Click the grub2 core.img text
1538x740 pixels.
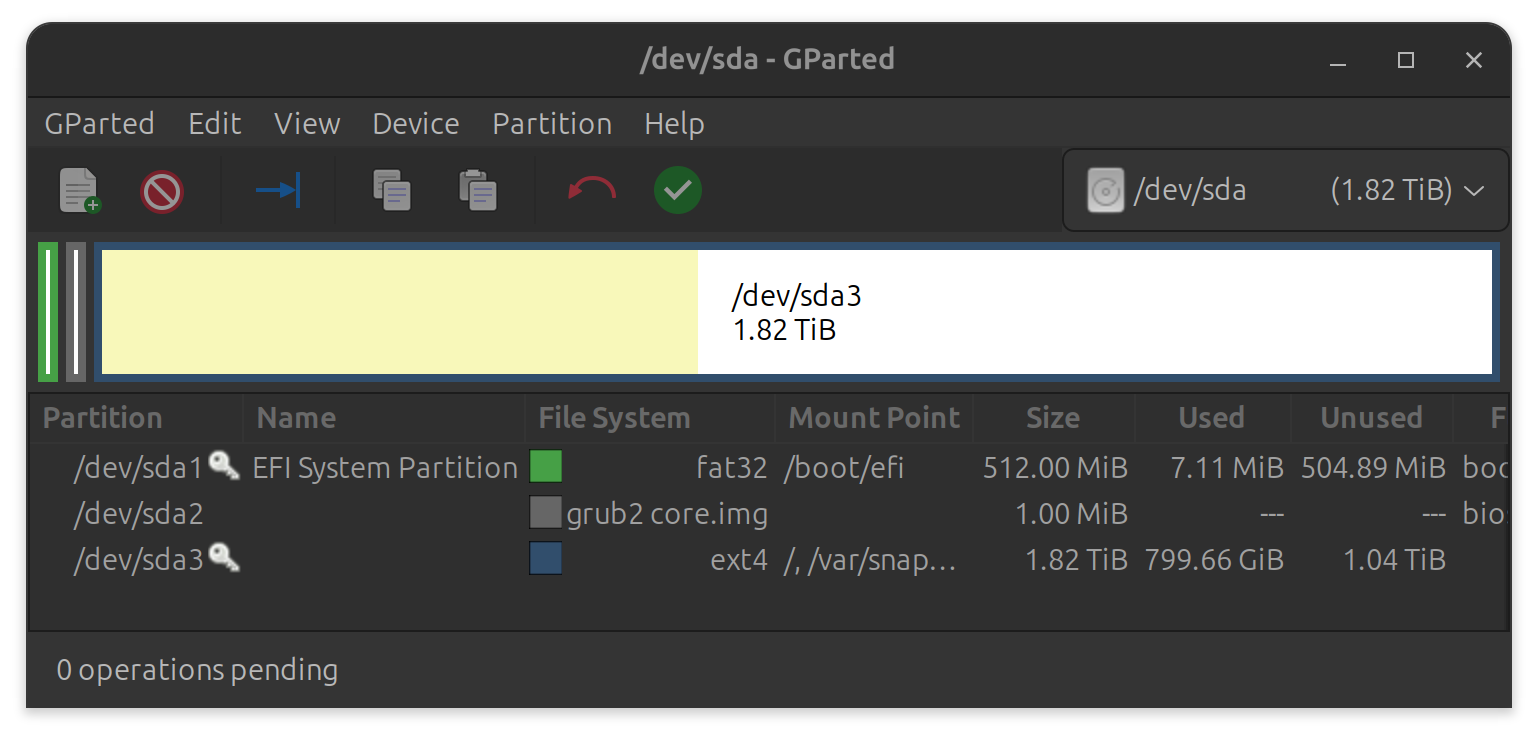coord(667,514)
